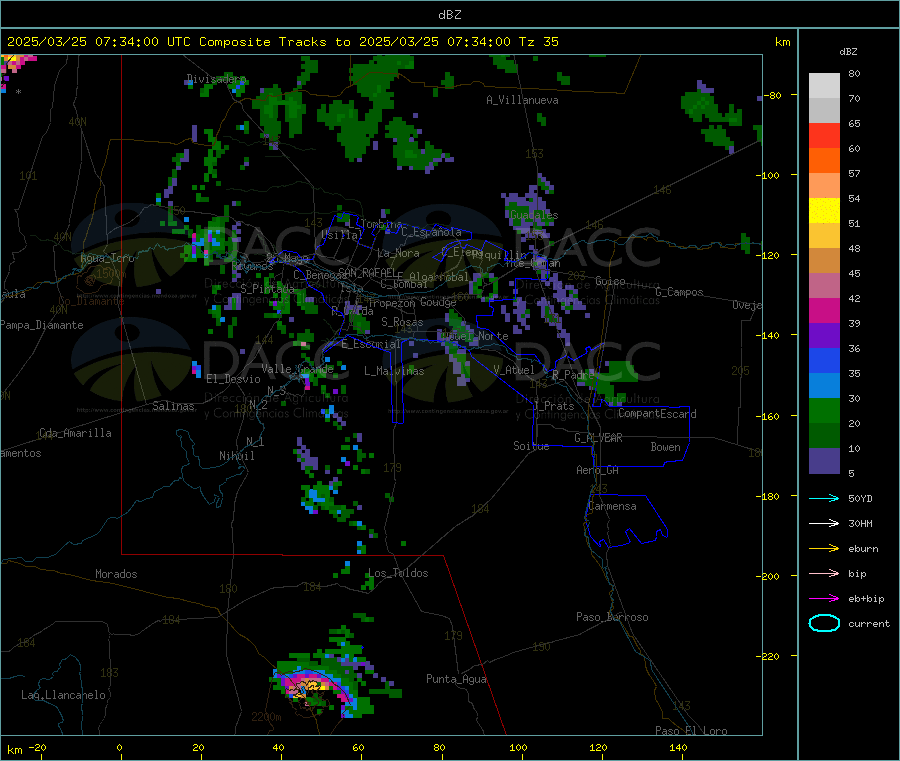Click the eb+bip magenta arrow legend
The image size is (900, 761).
(824, 599)
